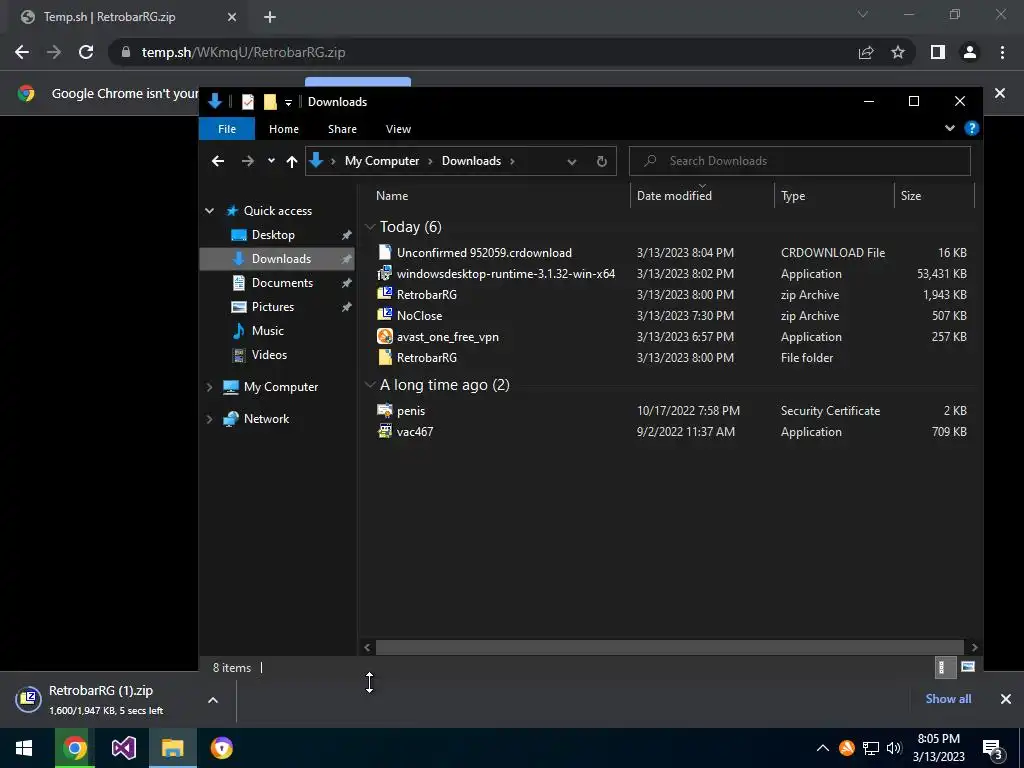Click the Chrome address bar URL
This screenshot has height=768, width=1024.
pos(244,52)
